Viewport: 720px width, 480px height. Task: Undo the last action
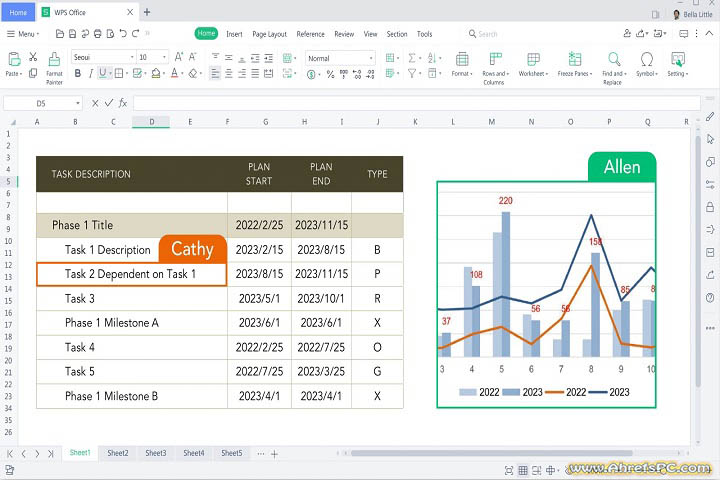[123, 34]
